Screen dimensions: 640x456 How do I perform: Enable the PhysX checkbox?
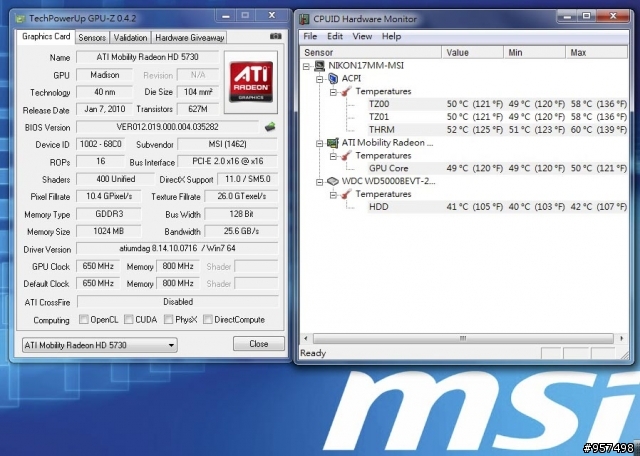pyautogui.click(x=168, y=319)
